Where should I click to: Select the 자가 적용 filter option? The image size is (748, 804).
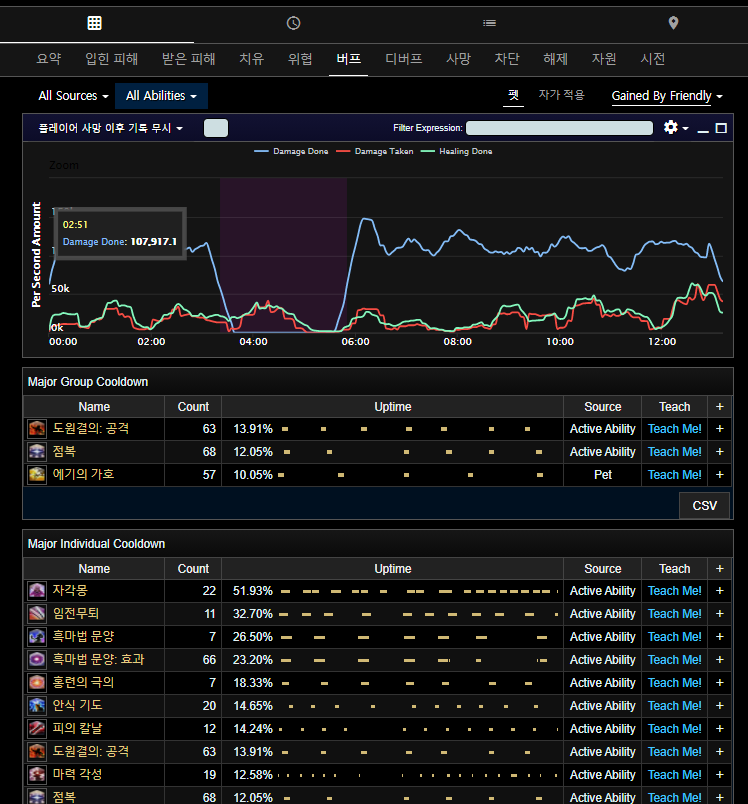[561, 95]
